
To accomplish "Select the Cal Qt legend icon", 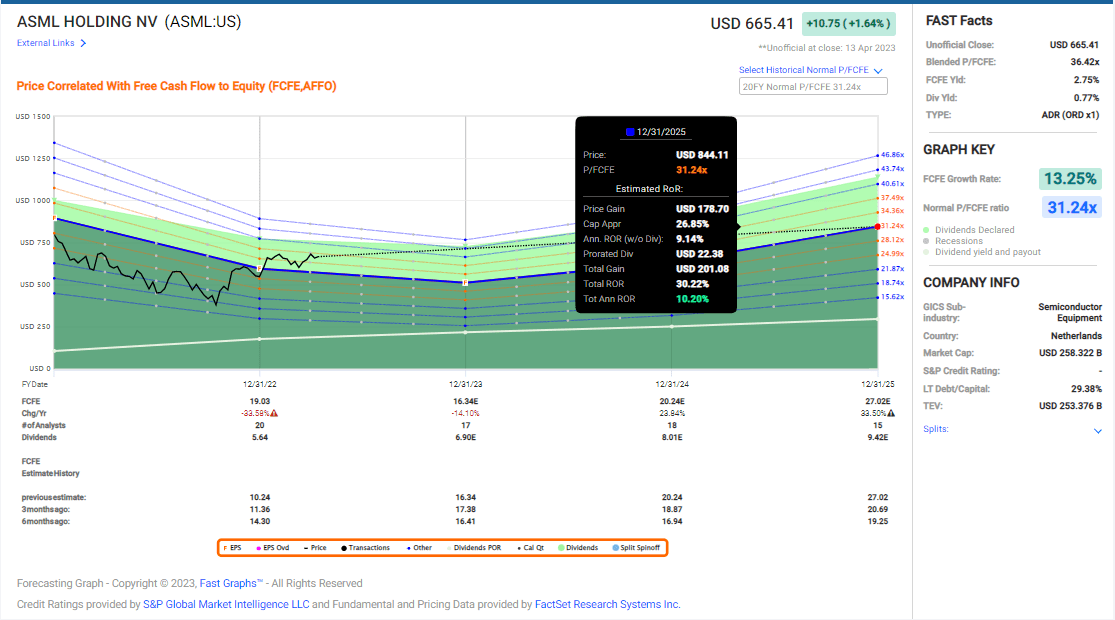I will click(518, 547).
